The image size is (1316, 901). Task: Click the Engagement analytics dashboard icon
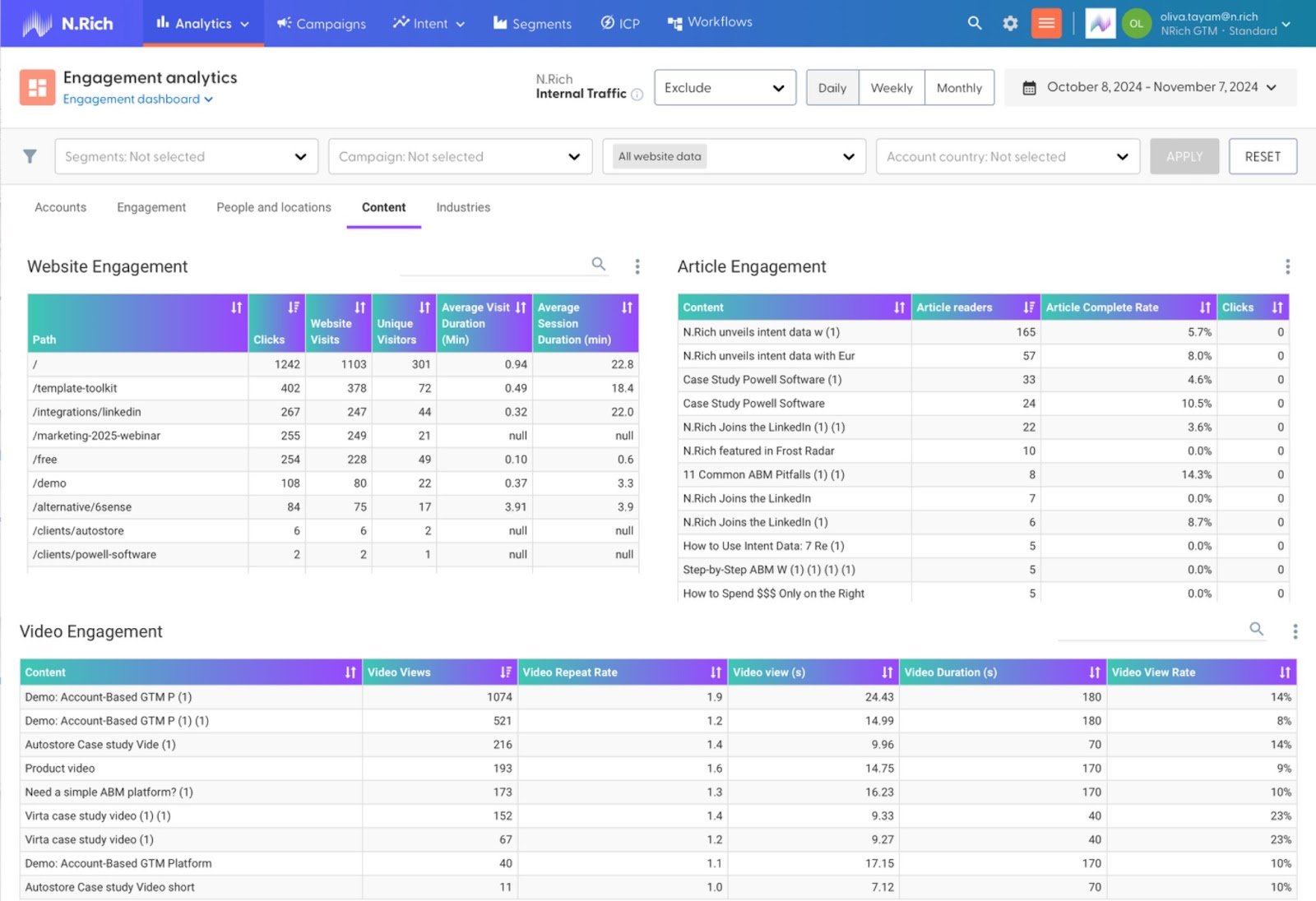38,88
